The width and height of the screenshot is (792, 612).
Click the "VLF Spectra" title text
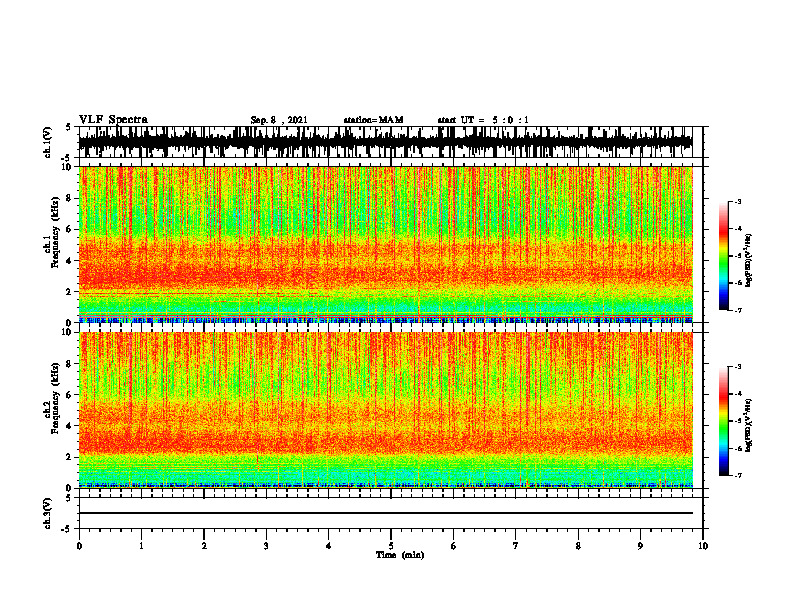click(x=113, y=120)
